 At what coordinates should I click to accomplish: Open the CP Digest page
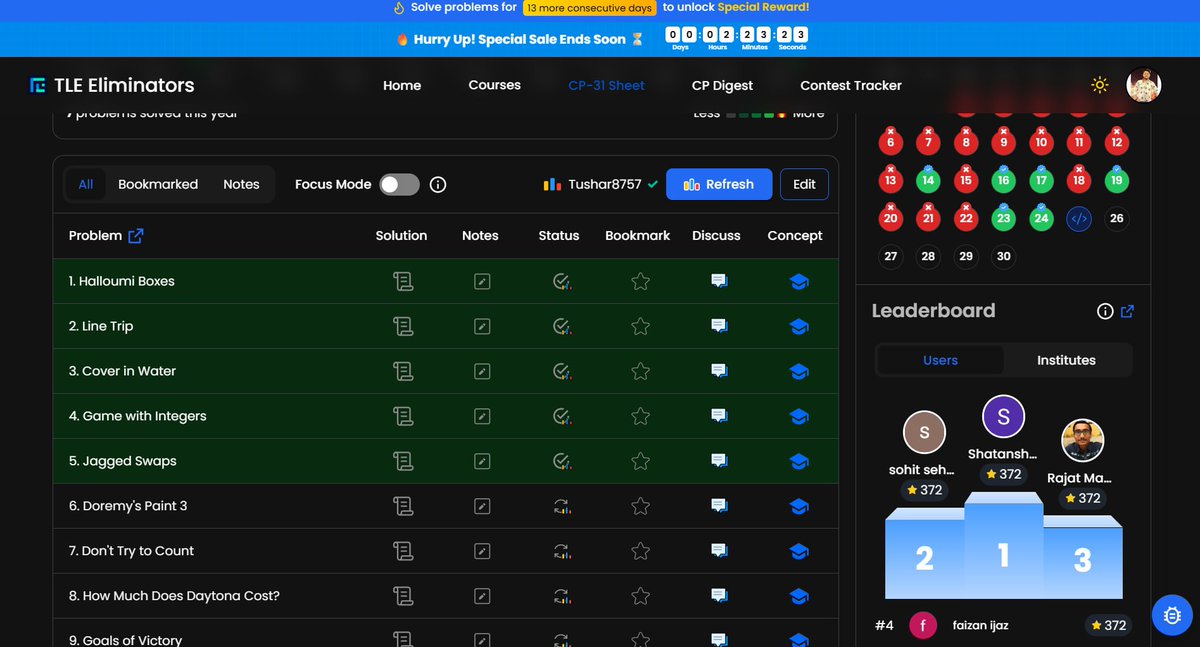(722, 85)
